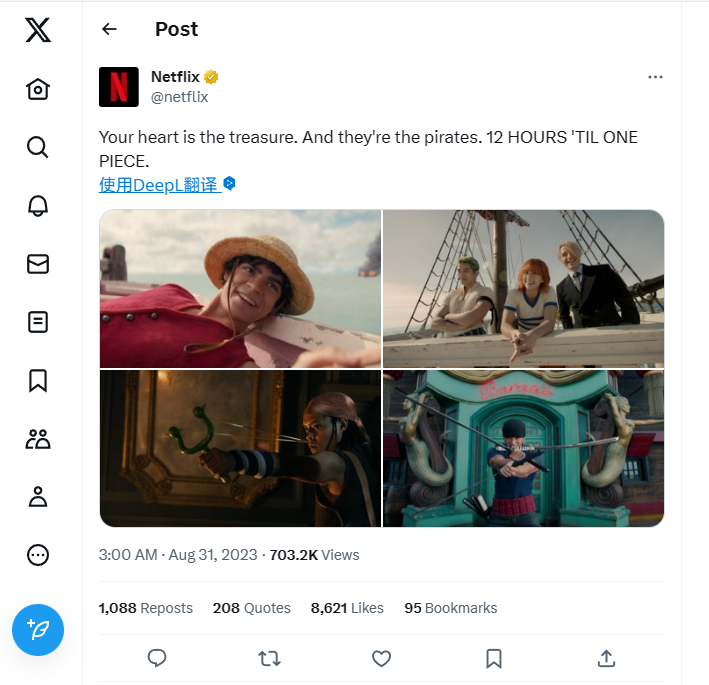The width and height of the screenshot is (709, 685).
Task: Open the post's three-dot options menu
Action: (x=655, y=77)
